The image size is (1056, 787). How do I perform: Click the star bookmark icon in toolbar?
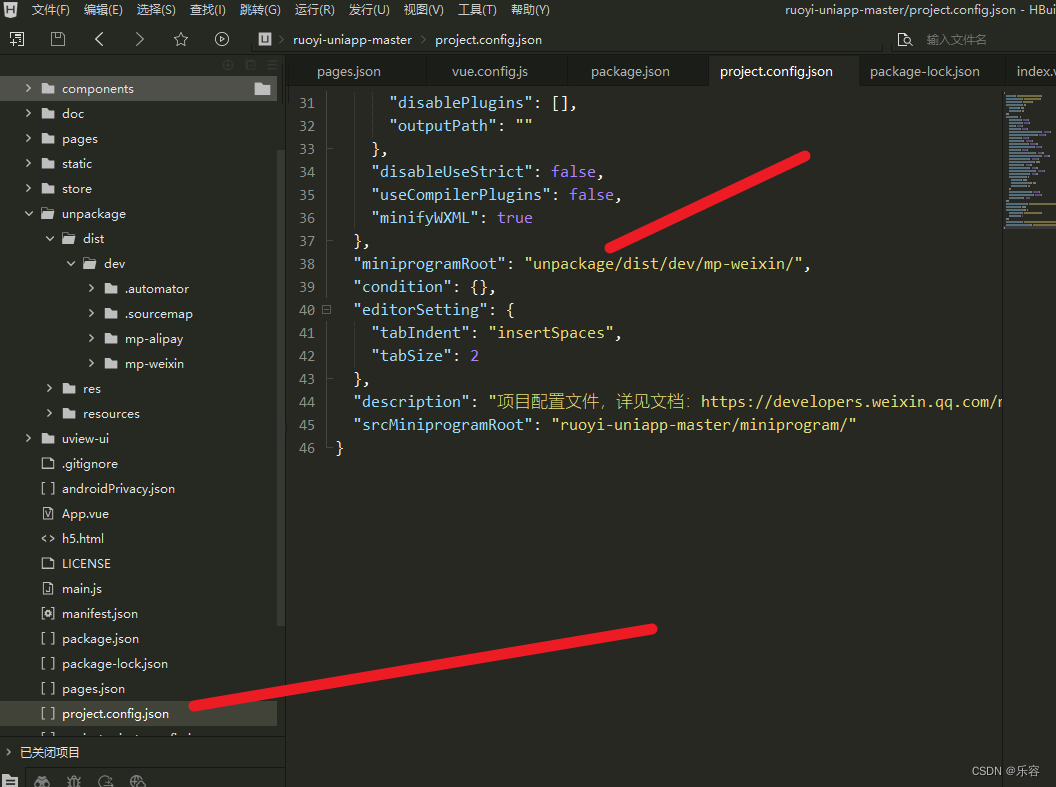point(180,40)
